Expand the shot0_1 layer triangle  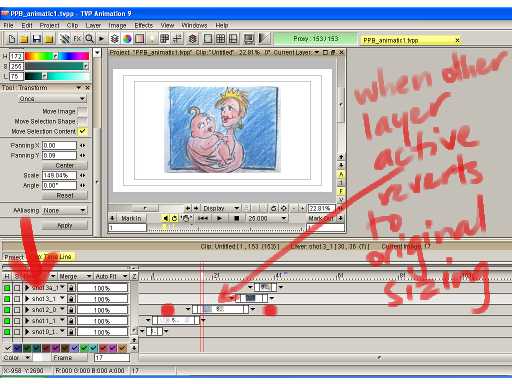point(27,332)
